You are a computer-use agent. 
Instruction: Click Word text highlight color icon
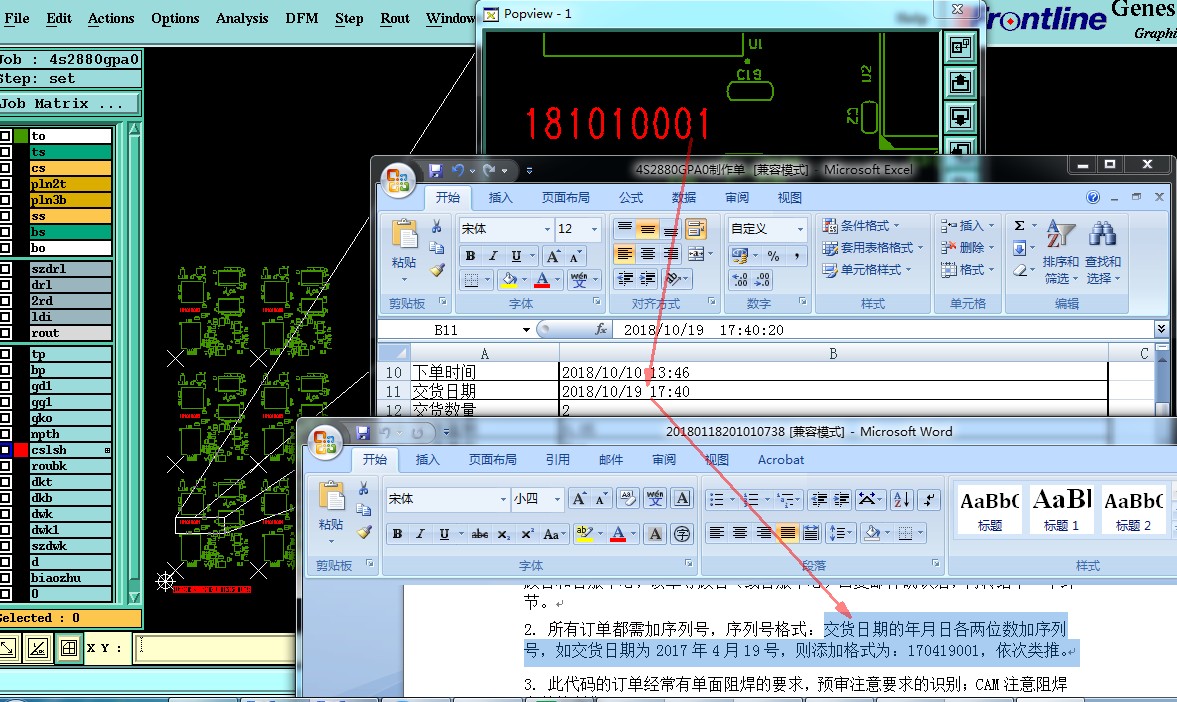coord(583,534)
